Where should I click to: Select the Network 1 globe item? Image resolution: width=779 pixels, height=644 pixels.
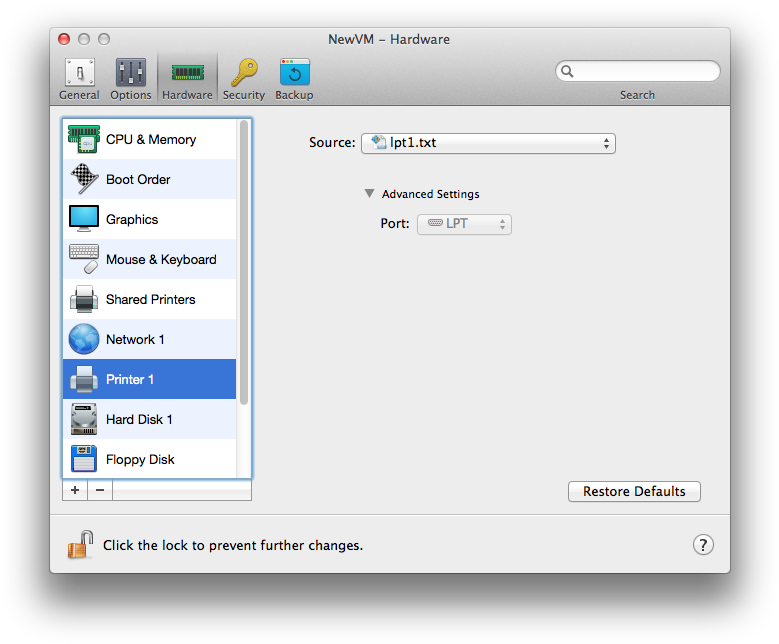tap(150, 340)
